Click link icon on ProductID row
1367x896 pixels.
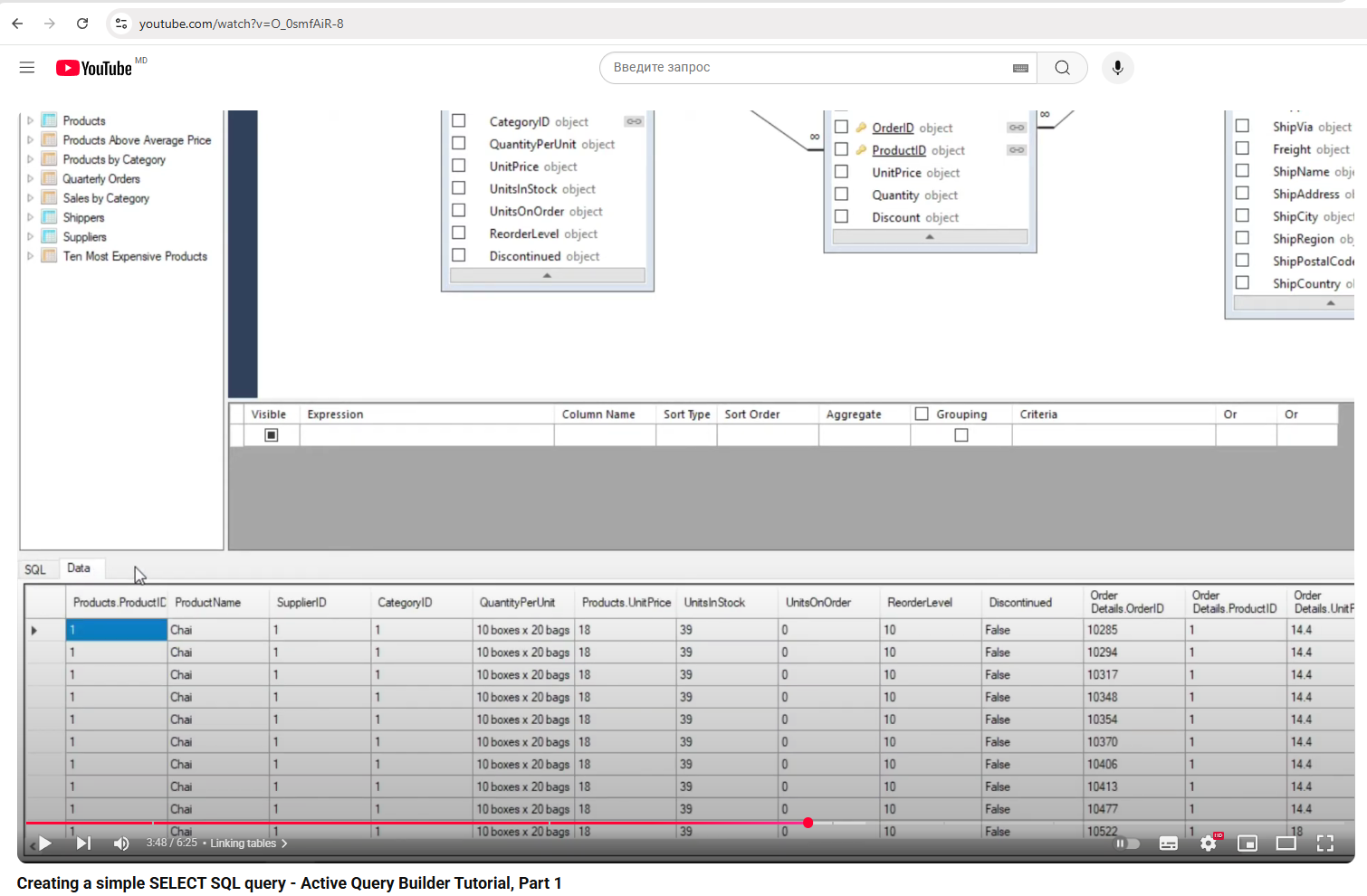(x=1017, y=150)
